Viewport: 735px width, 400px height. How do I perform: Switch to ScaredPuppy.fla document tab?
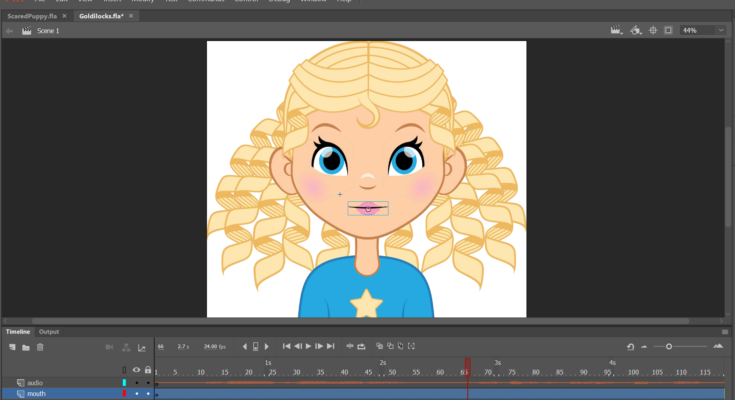click(32, 16)
